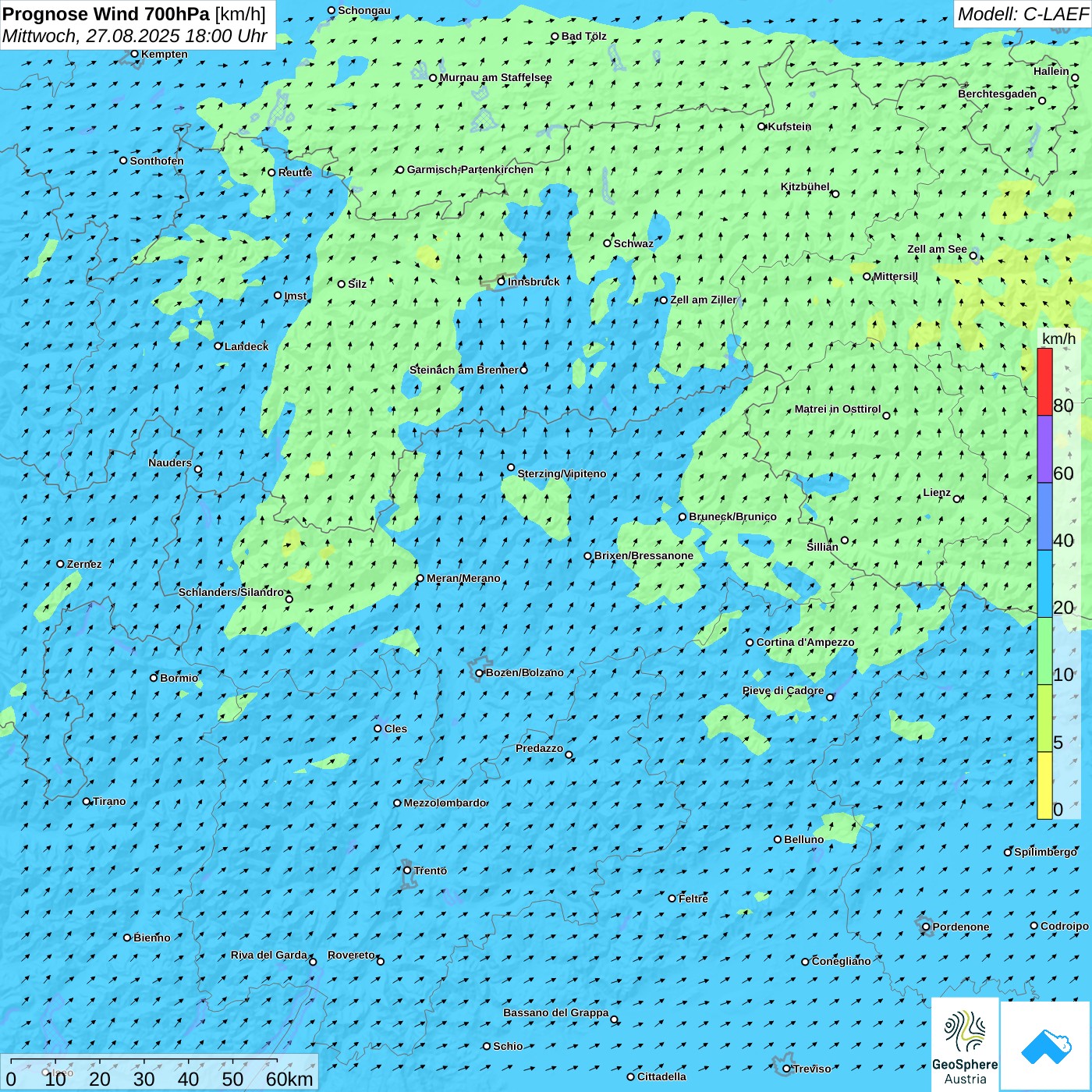Select the yellow 0–5 km/h legend color
The image size is (1092, 1092).
(1044, 785)
